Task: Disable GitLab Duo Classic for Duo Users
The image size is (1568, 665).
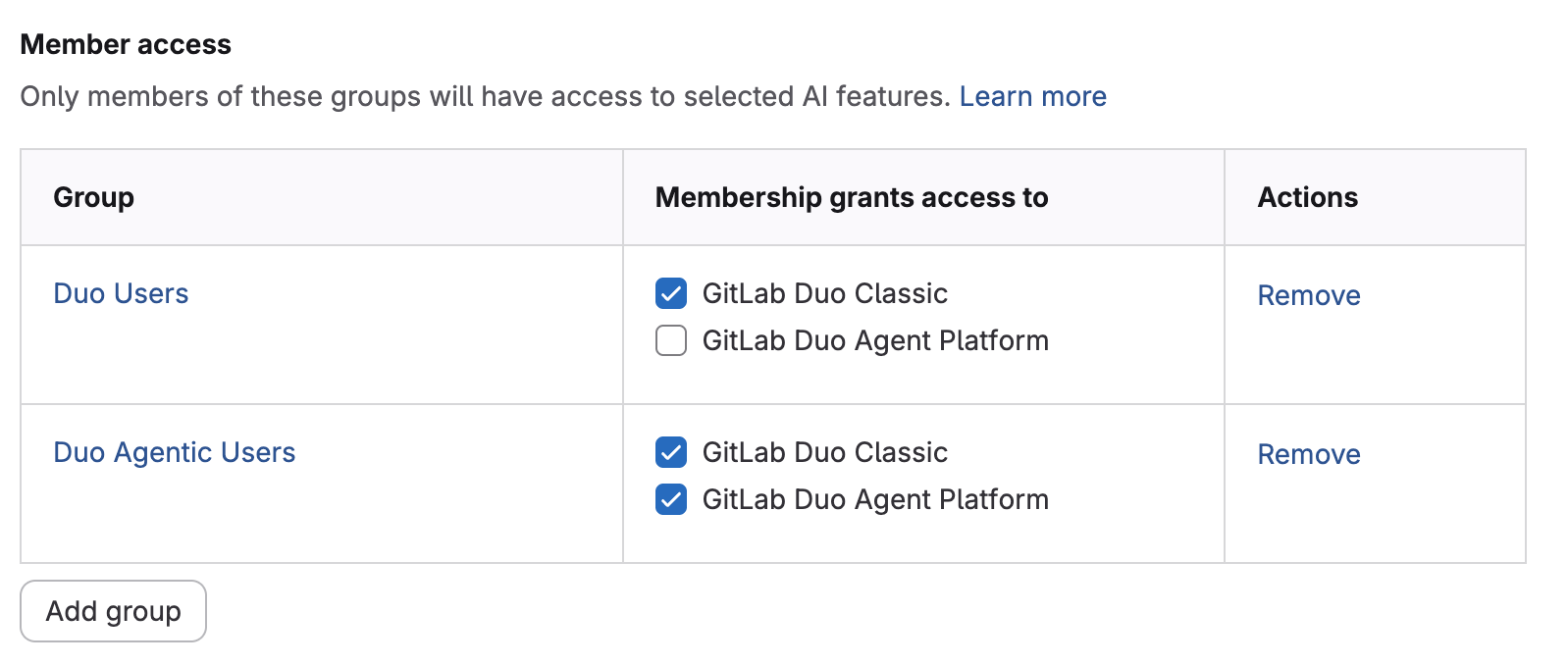Action: 670,292
